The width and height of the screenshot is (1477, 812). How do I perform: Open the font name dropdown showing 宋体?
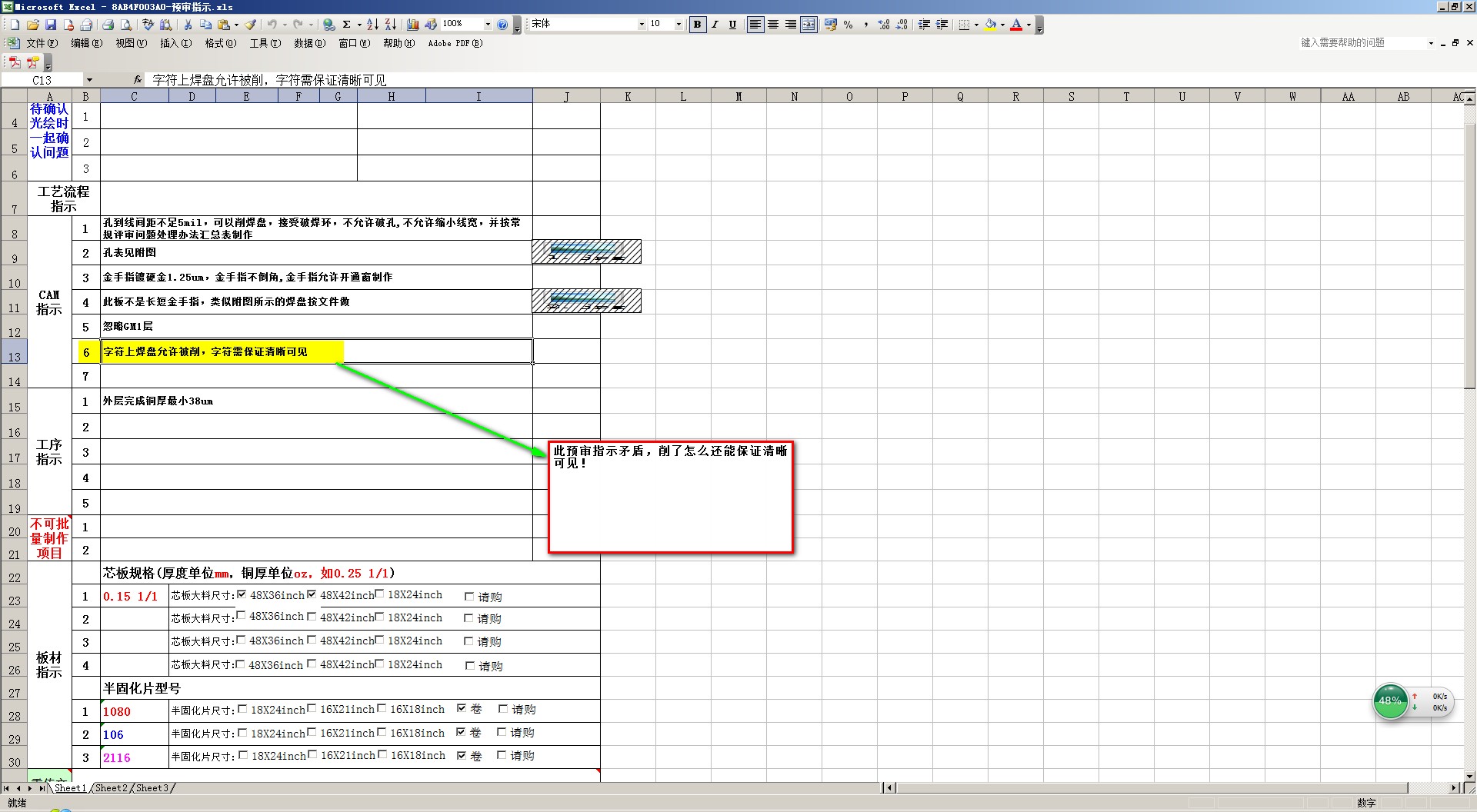pos(642,25)
